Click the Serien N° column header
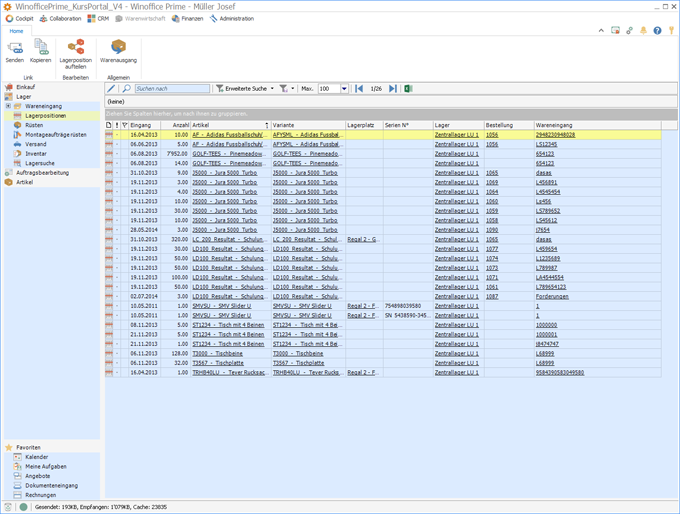Viewport: 680px width, 514px height. pos(408,125)
